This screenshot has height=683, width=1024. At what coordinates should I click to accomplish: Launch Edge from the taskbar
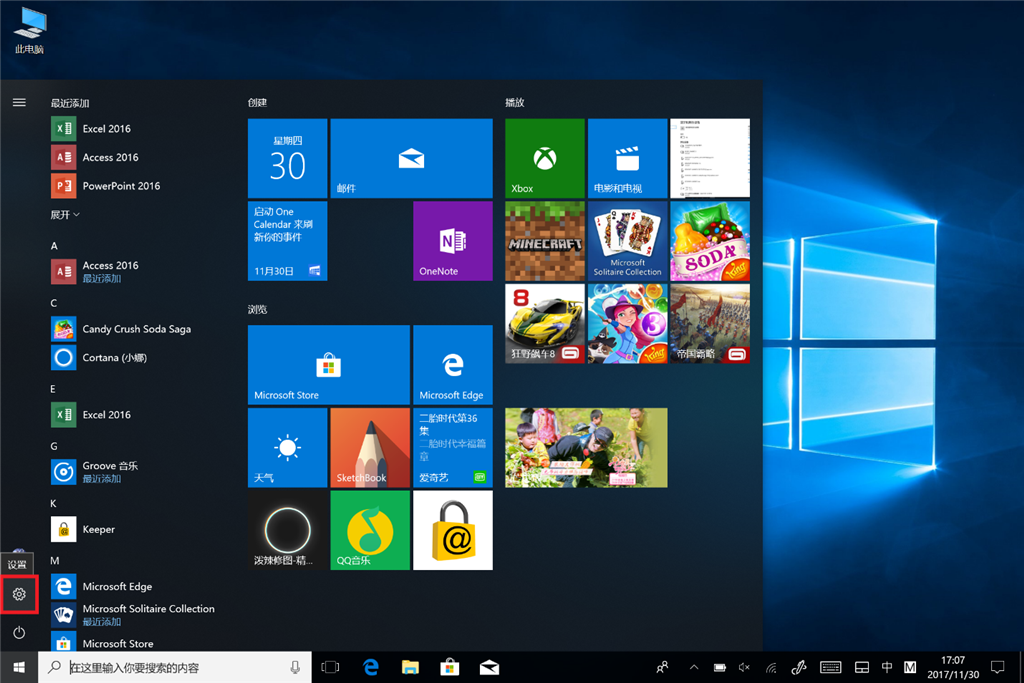pos(371,667)
